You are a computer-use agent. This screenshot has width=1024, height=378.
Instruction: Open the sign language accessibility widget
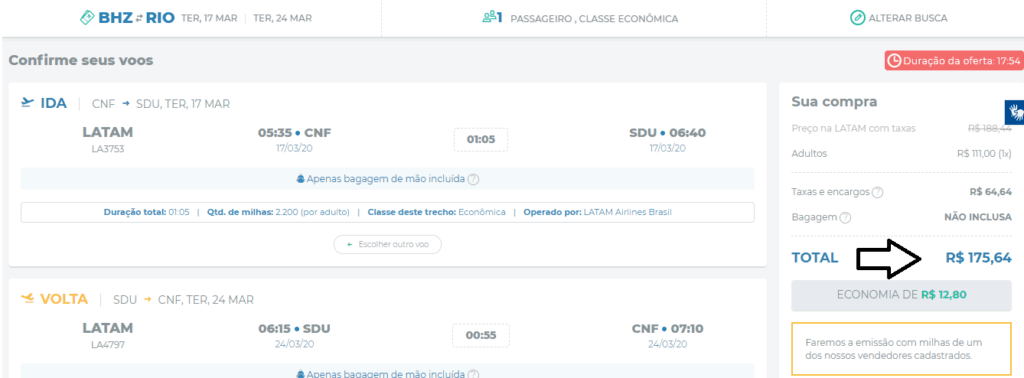1014,112
